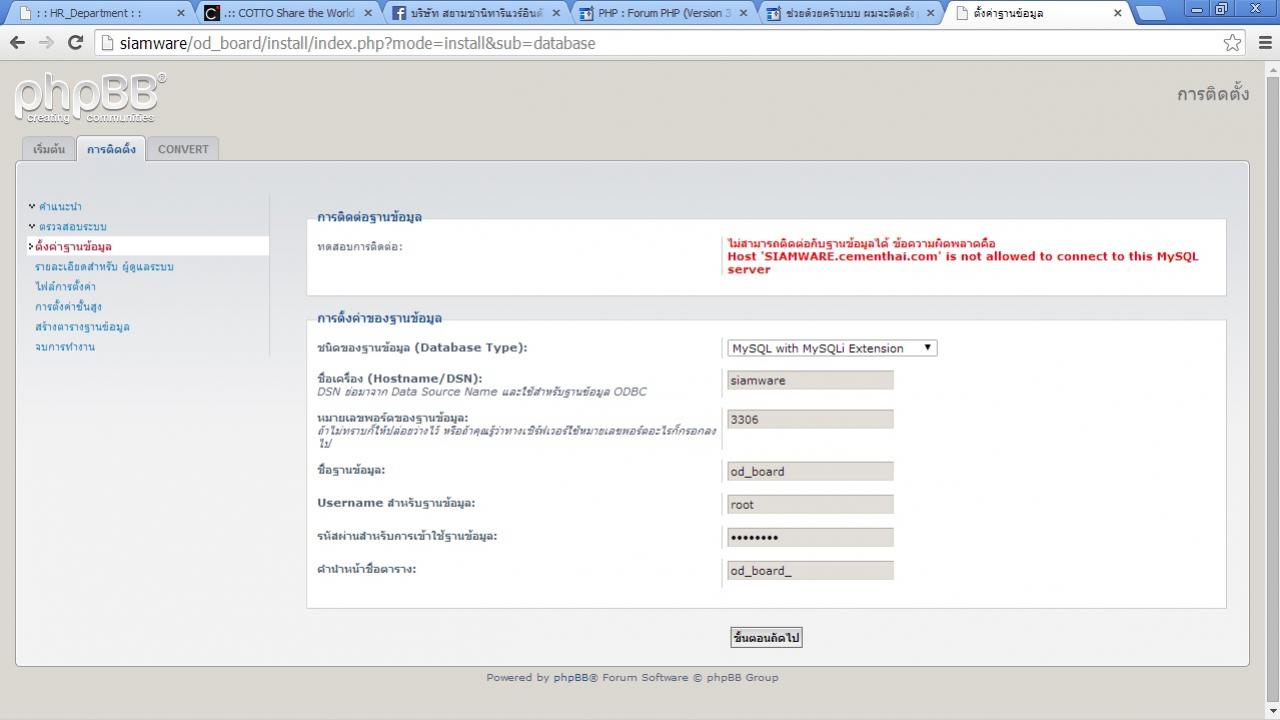Click the Hostname field containing siamware

(x=810, y=380)
